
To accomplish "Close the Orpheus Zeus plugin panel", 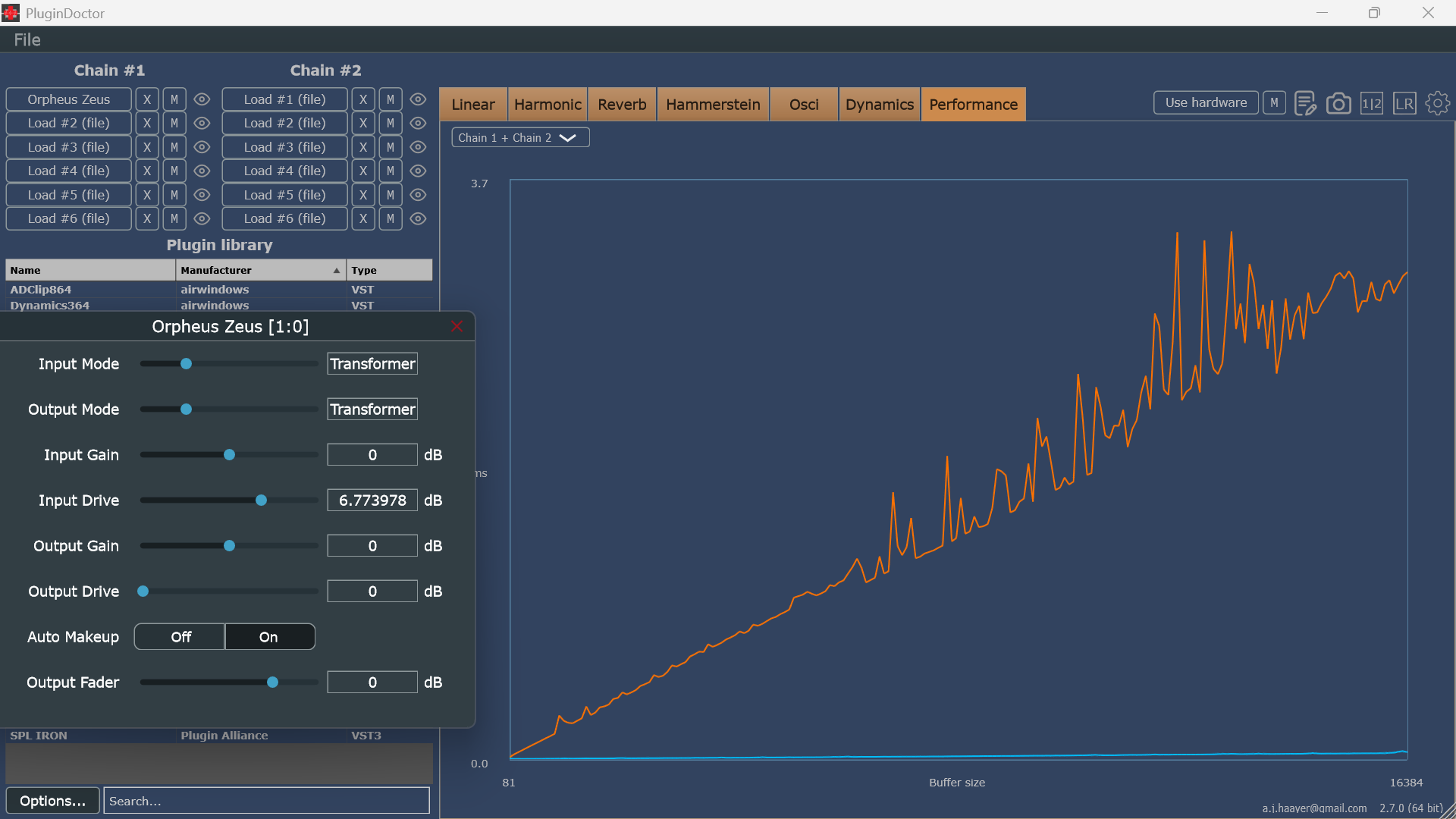I will (x=457, y=326).
